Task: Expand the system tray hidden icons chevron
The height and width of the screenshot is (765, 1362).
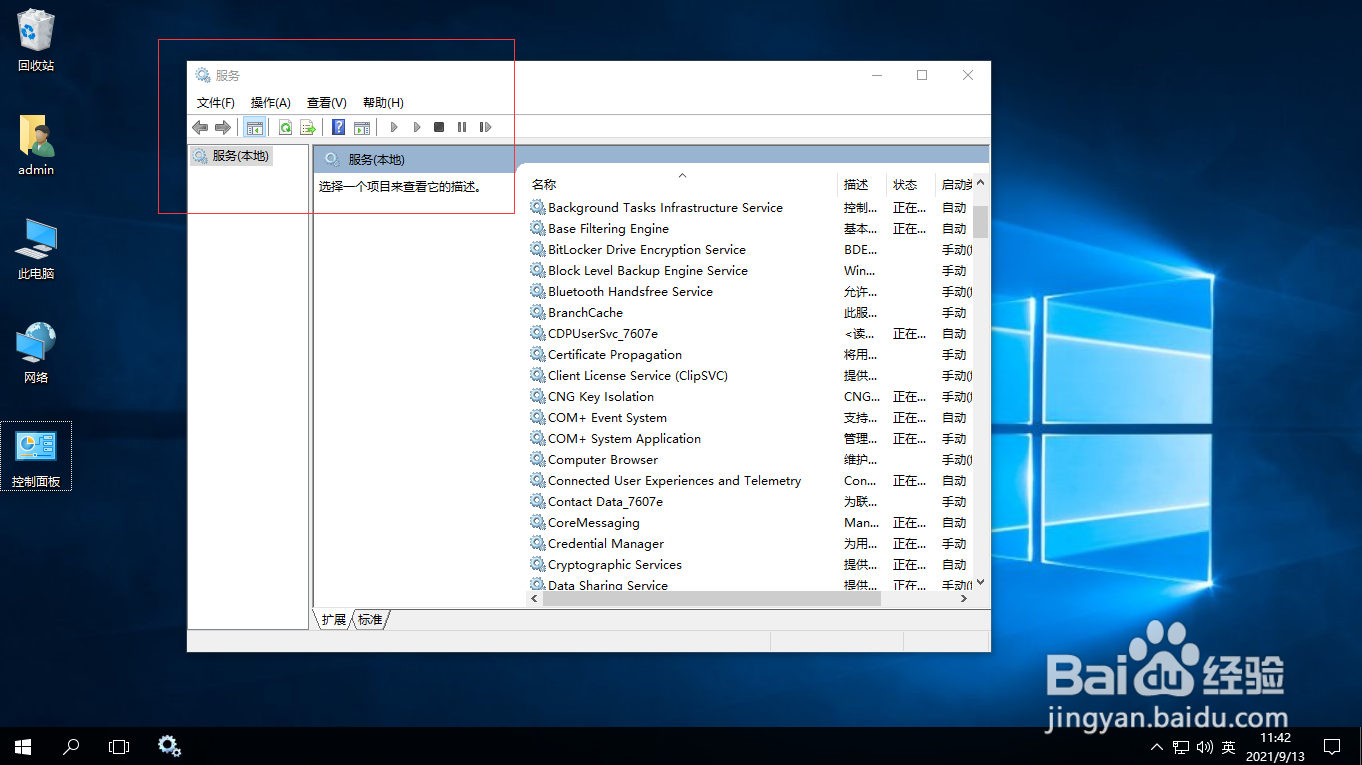Action: pyautogui.click(x=1157, y=747)
